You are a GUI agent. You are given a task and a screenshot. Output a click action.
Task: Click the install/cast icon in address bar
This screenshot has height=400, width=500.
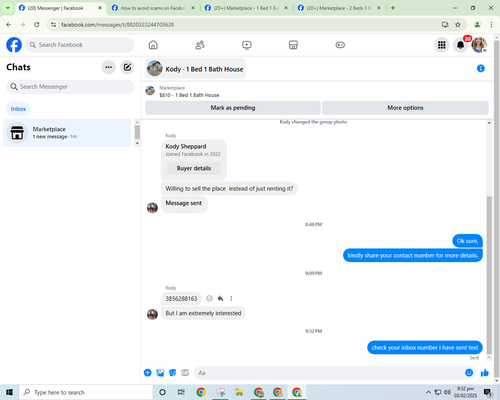(445, 25)
